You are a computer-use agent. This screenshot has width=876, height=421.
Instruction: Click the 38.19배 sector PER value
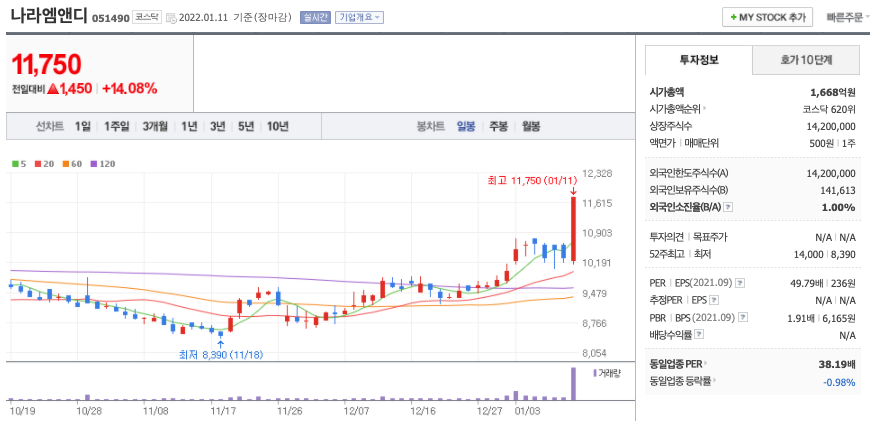(836, 365)
